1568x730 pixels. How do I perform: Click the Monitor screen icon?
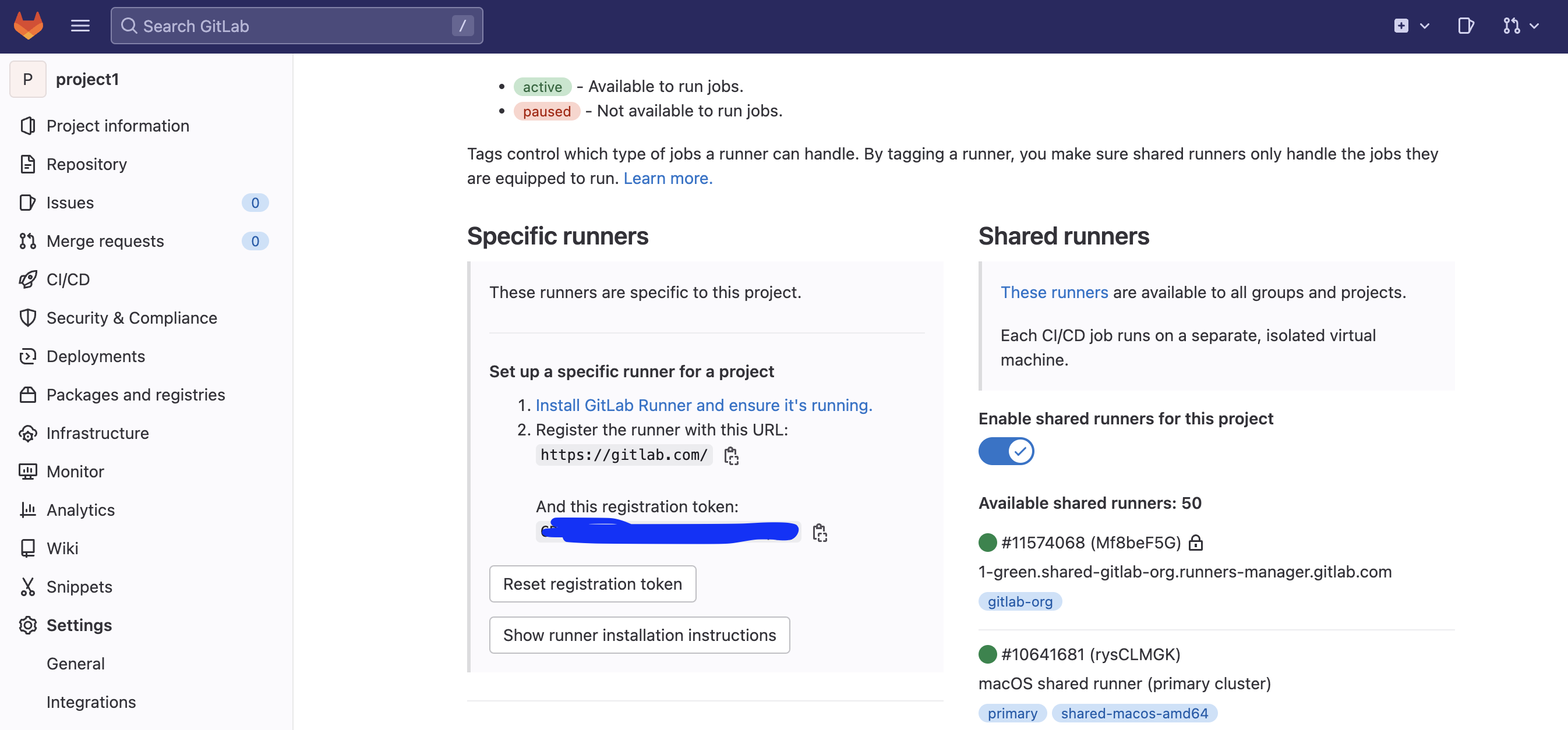[27, 472]
